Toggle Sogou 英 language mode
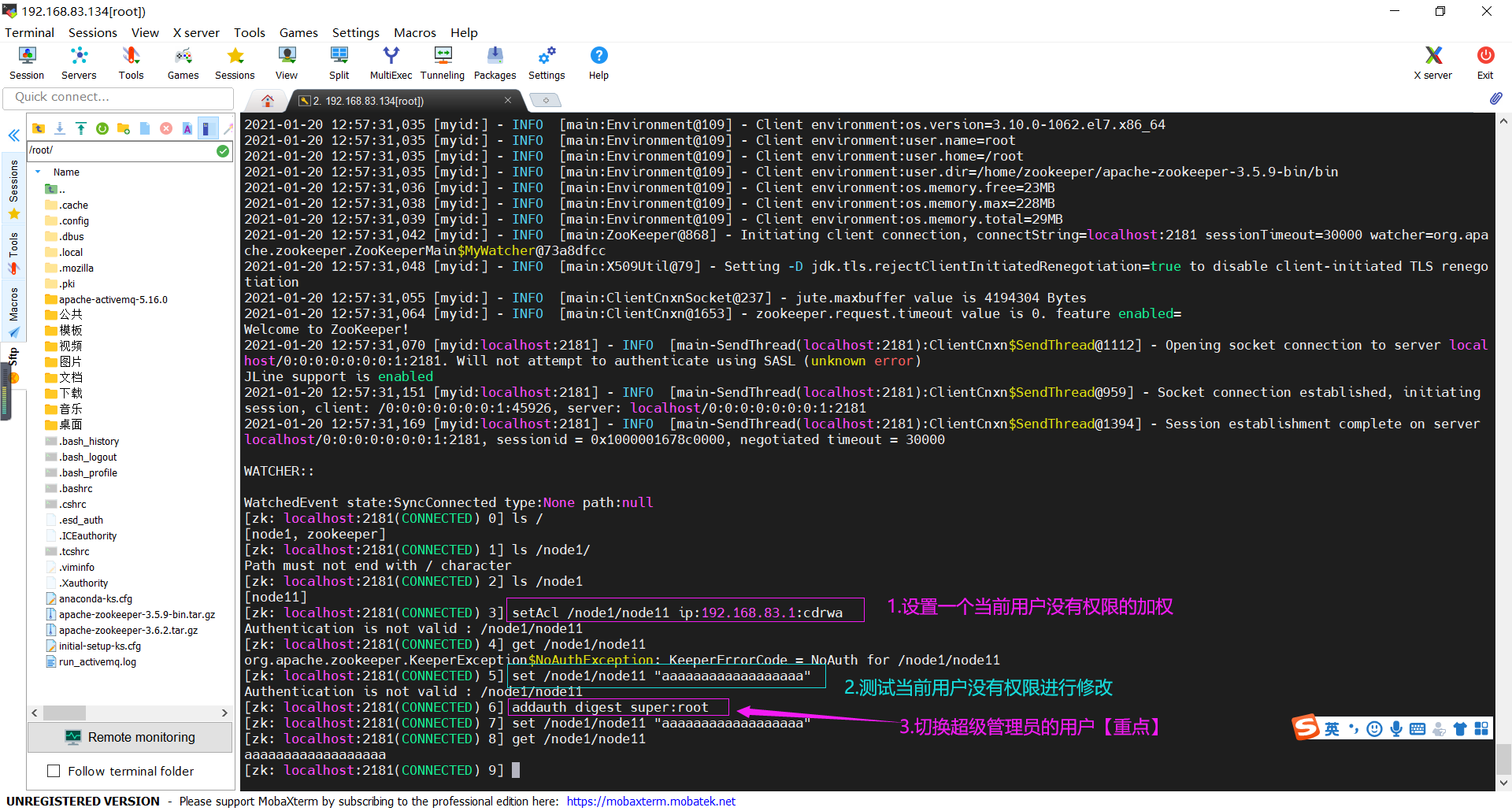Screen dimensions: 1512x811 (x=1332, y=729)
